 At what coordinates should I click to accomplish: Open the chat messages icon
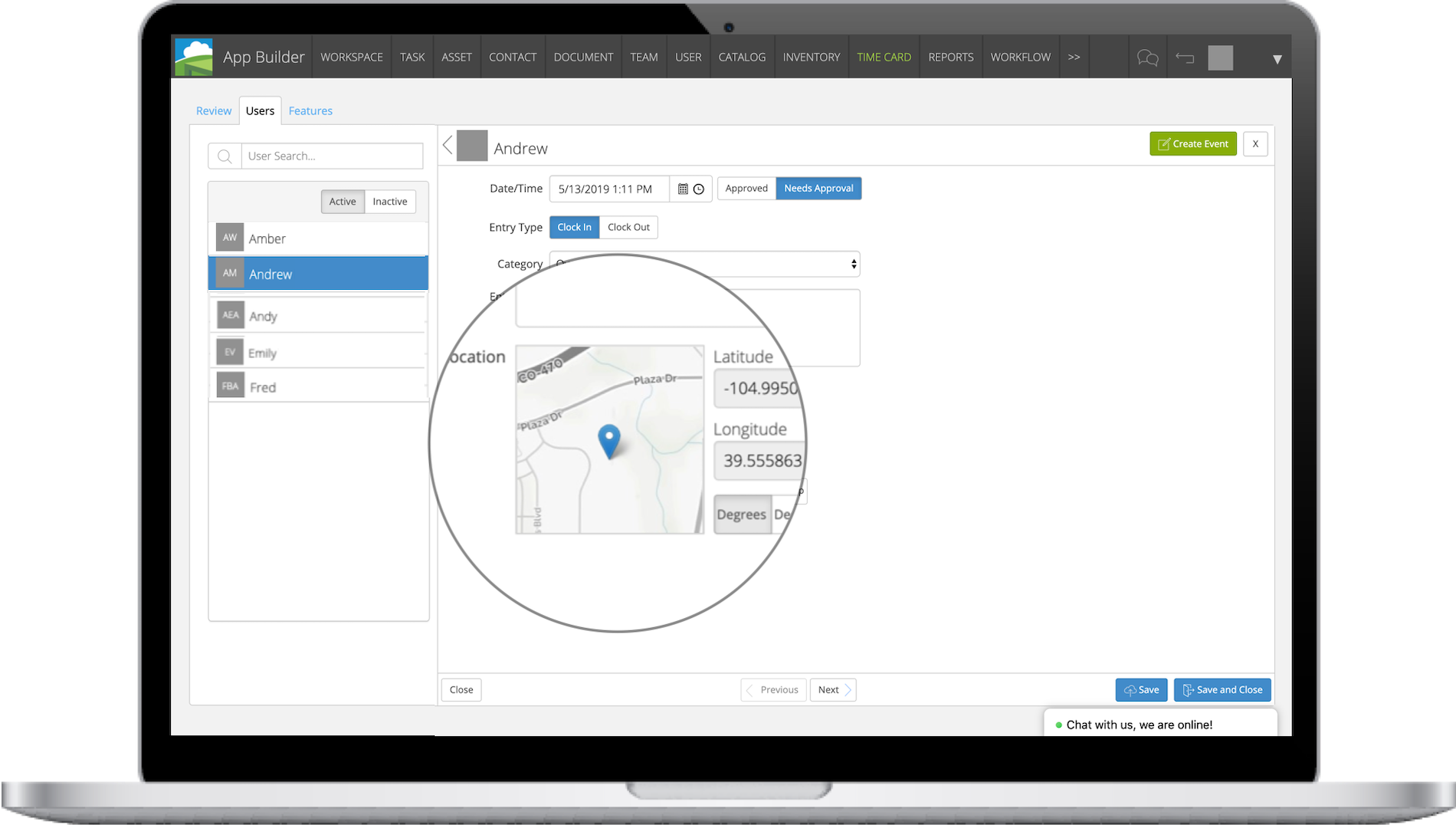pyautogui.click(x=1147, y=57)
